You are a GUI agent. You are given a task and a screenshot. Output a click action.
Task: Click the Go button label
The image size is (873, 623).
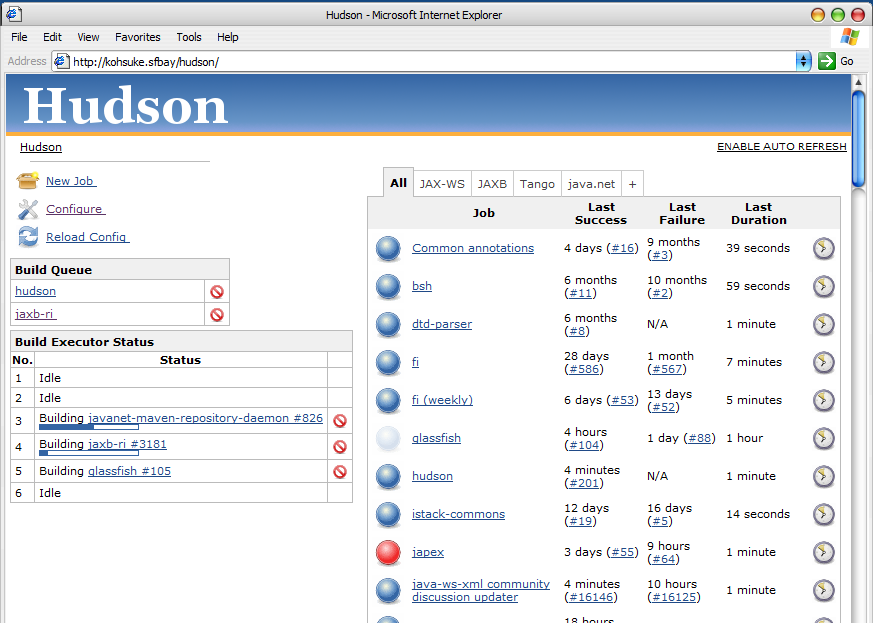[x=847, y=61]
